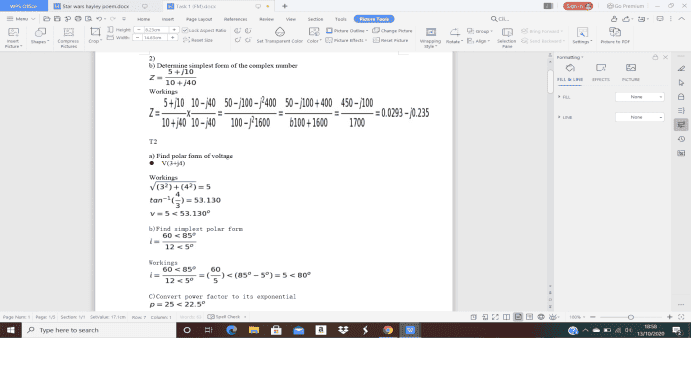
Task: Switch to the Page Layout ribbon tab
Action: [199, 19]
